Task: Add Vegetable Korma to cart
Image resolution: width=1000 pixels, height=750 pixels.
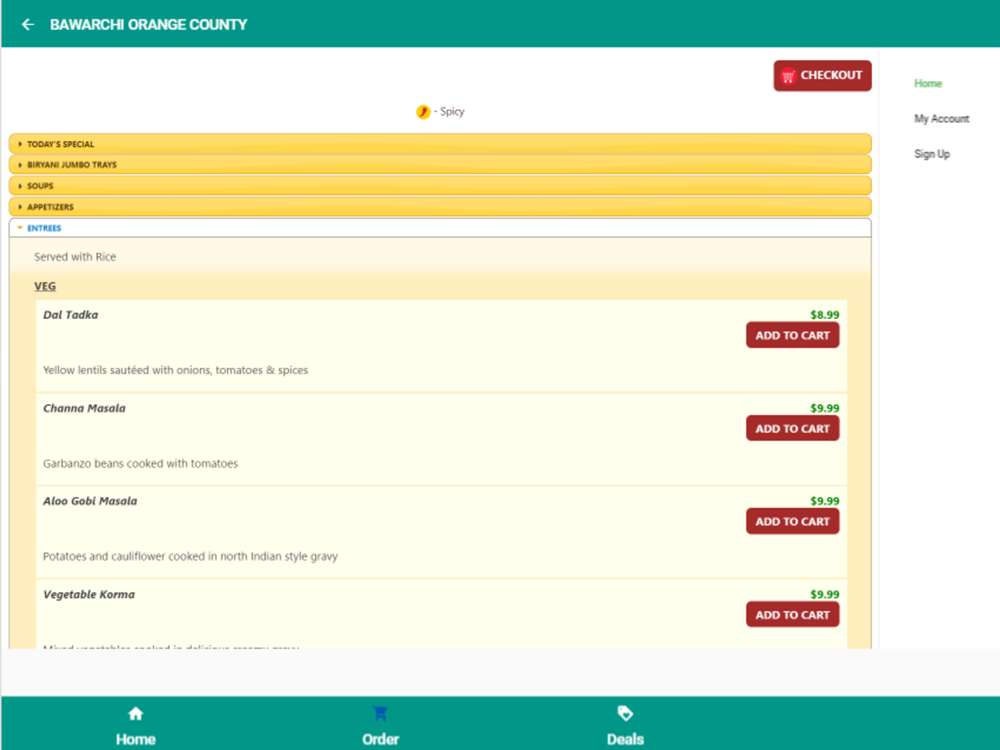Action: click(792, 615)
